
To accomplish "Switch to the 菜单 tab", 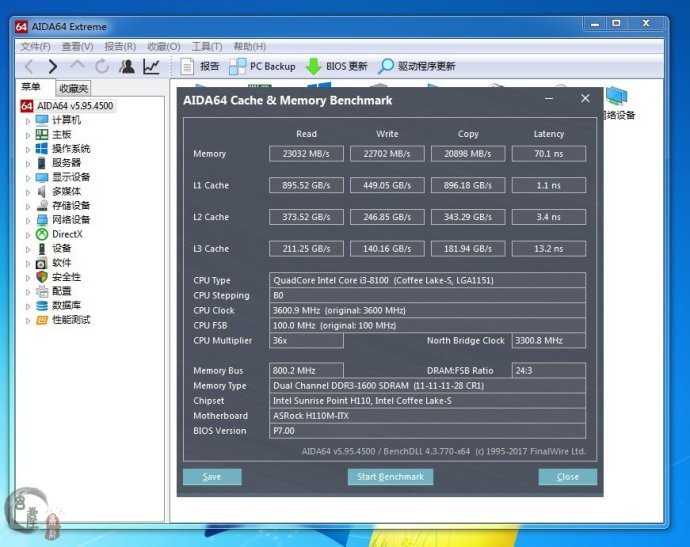I will point(31,87).
